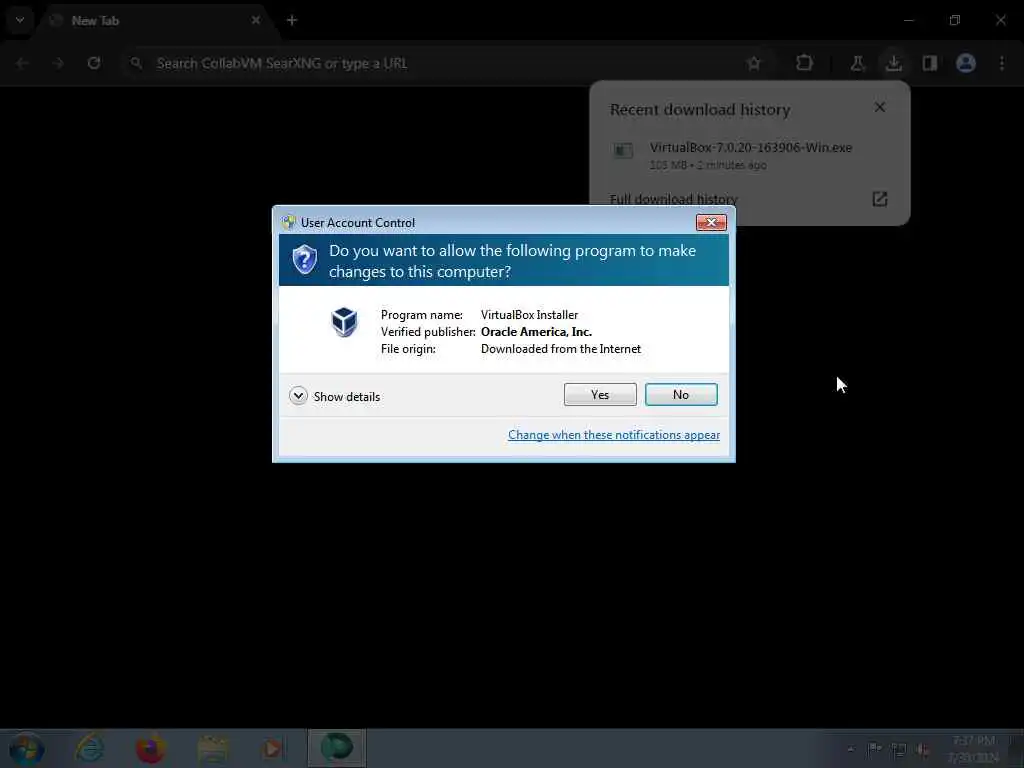This screenshot has width=1024, height=768.
Task: Click the Oracle America, Inc. publisher name
Action: pos(536,332)
